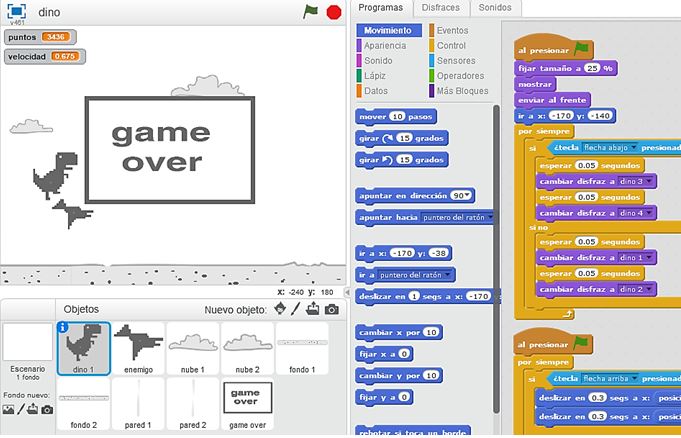Select the Sensores block category
This screenshot has width=681, height=438.
tap(456, 61)
